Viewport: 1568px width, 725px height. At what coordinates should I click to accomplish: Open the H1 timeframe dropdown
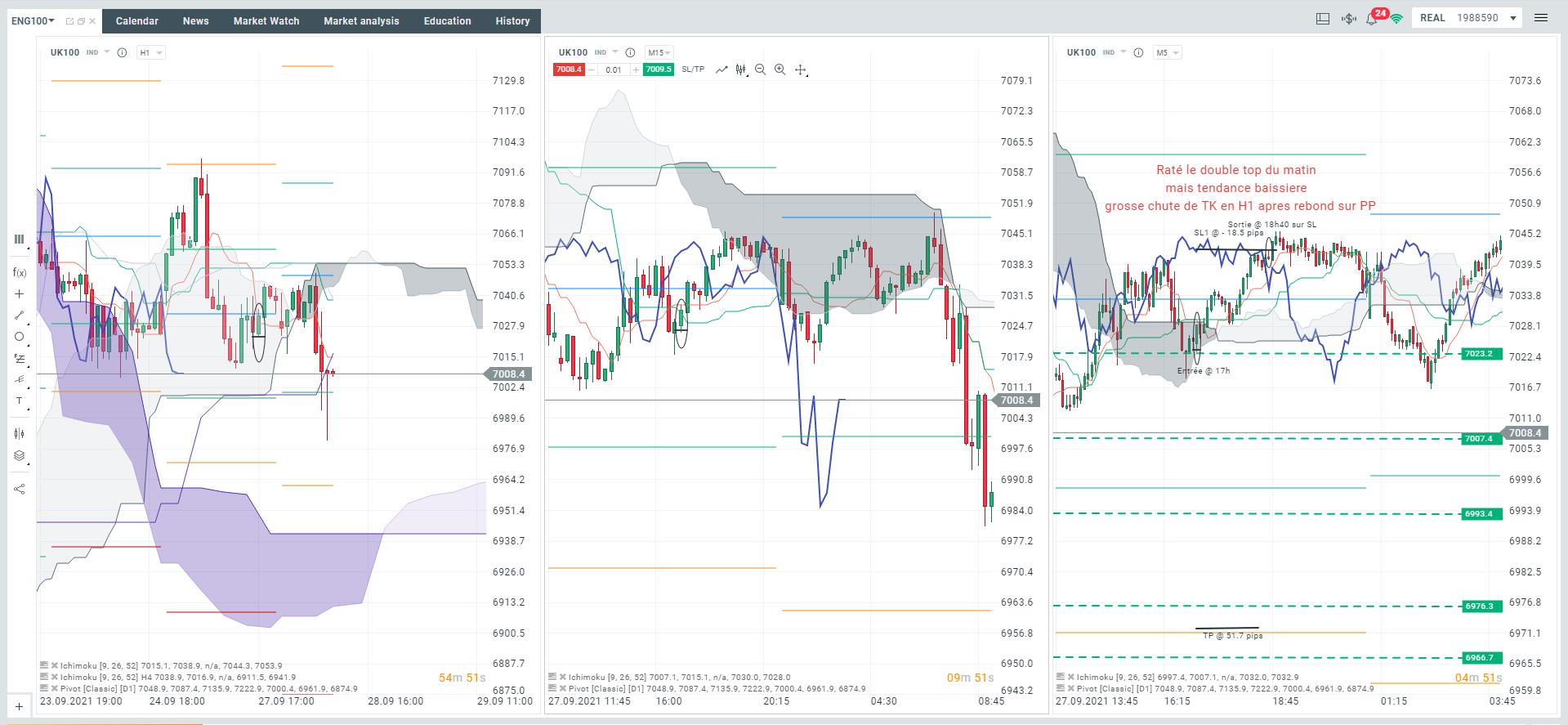[x=151, y=52]
